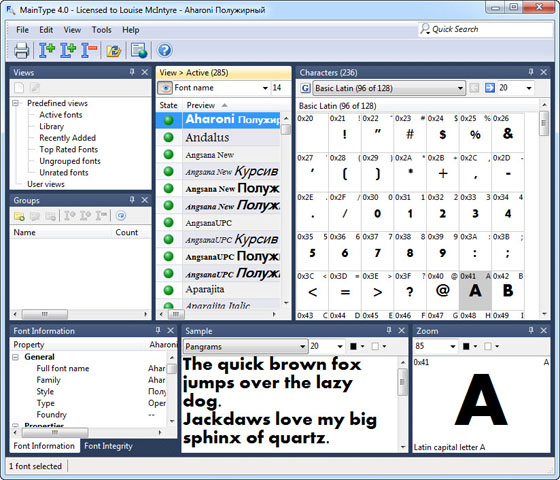The image size is (560, 480).
Task: Open the Font name preview dropdown
Action: pos(265,88)
